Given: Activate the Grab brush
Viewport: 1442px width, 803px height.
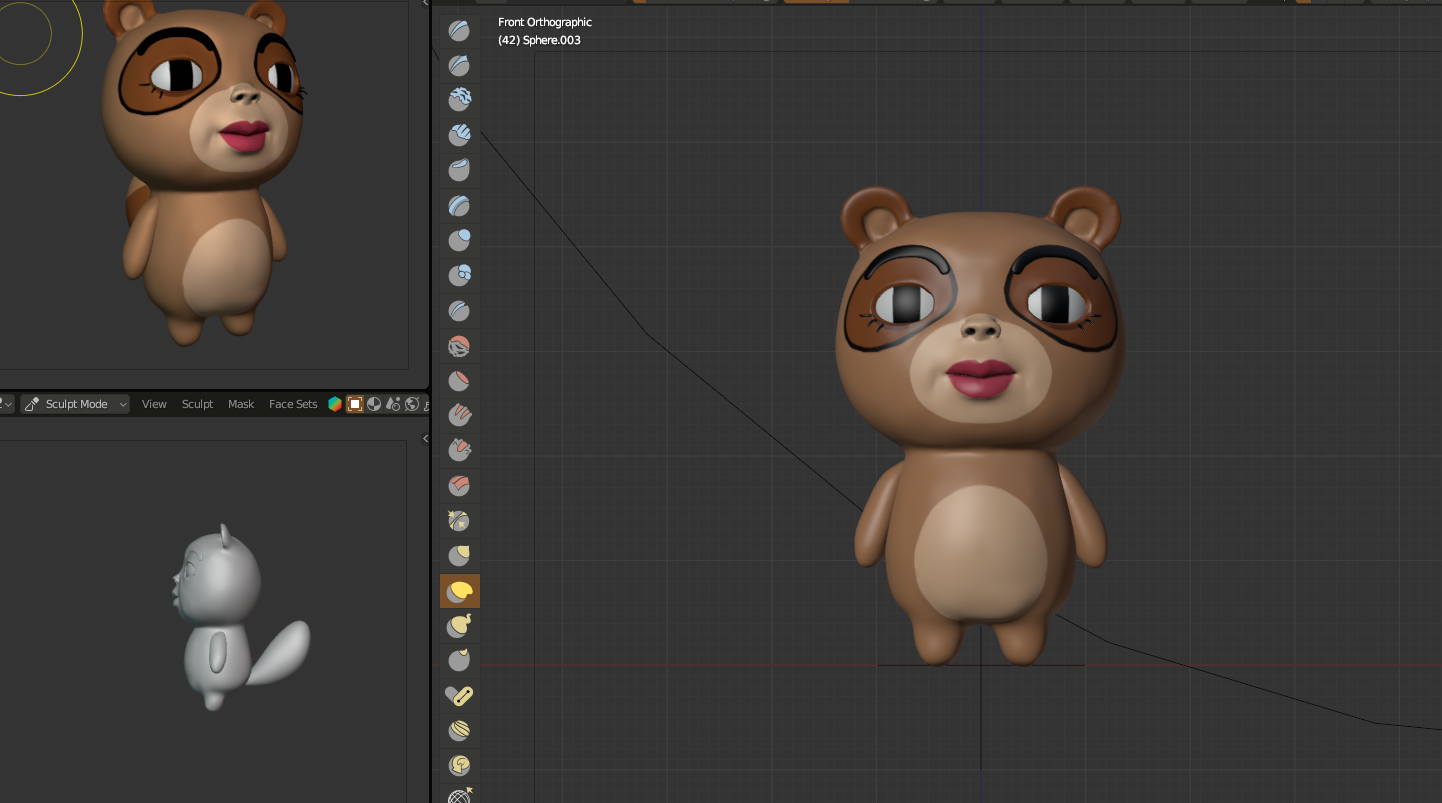Looking at the screenshot, I should (x=459, y=555).
